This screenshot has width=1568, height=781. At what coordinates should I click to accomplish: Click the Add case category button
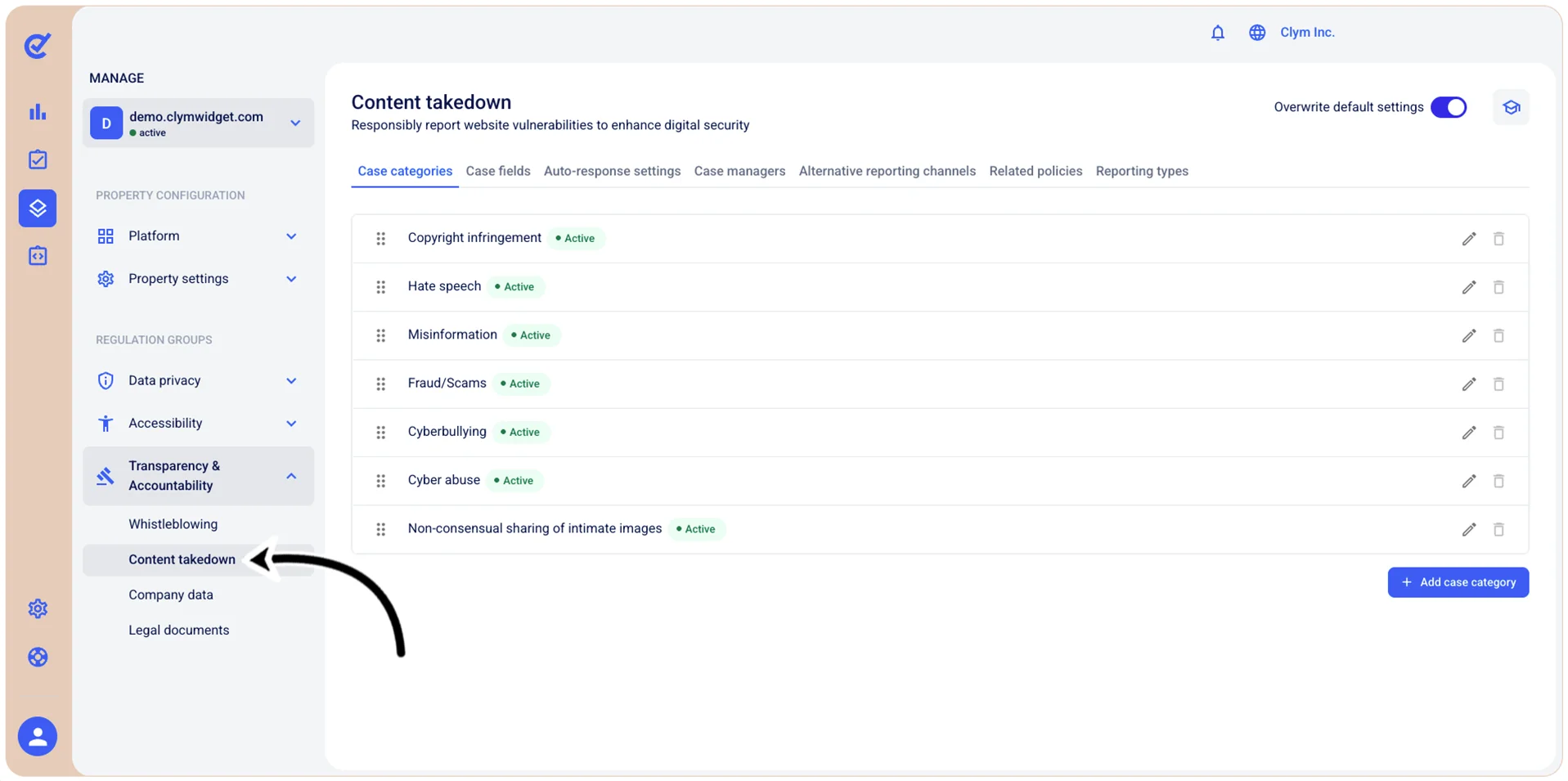coord(1458,582)
